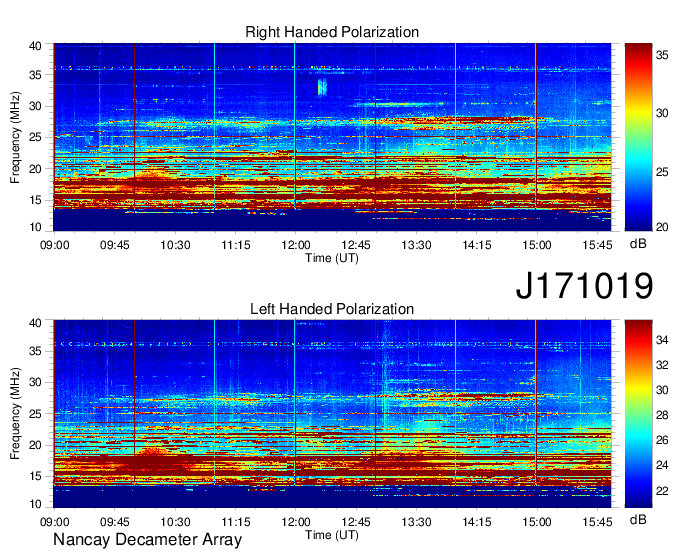Click the 15 MHz tick label of Left Handed plot

(35, 477)
